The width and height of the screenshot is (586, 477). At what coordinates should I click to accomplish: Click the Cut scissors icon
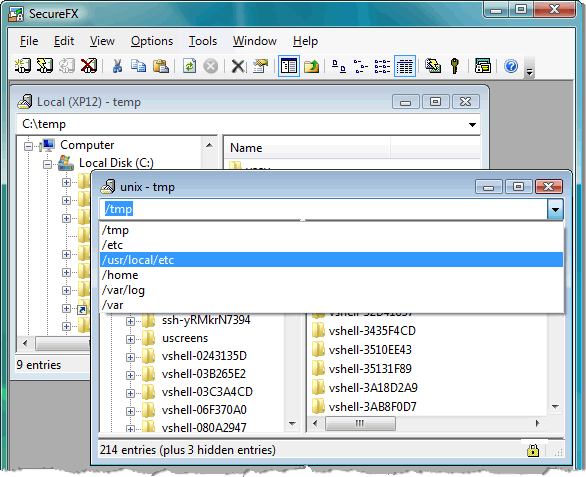click(x=117, y=66)
